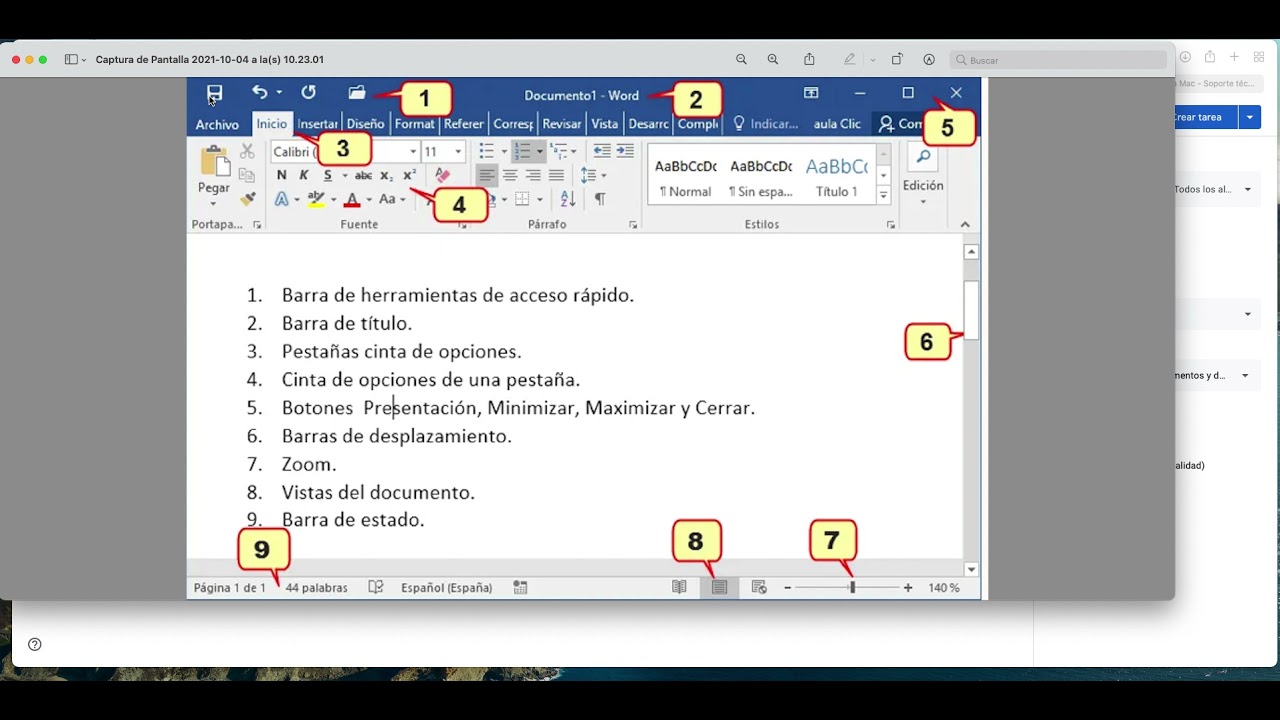Apply the Sin espaciado style
The height and width of the screenshot is (720, 1280).
coord(761,176)
